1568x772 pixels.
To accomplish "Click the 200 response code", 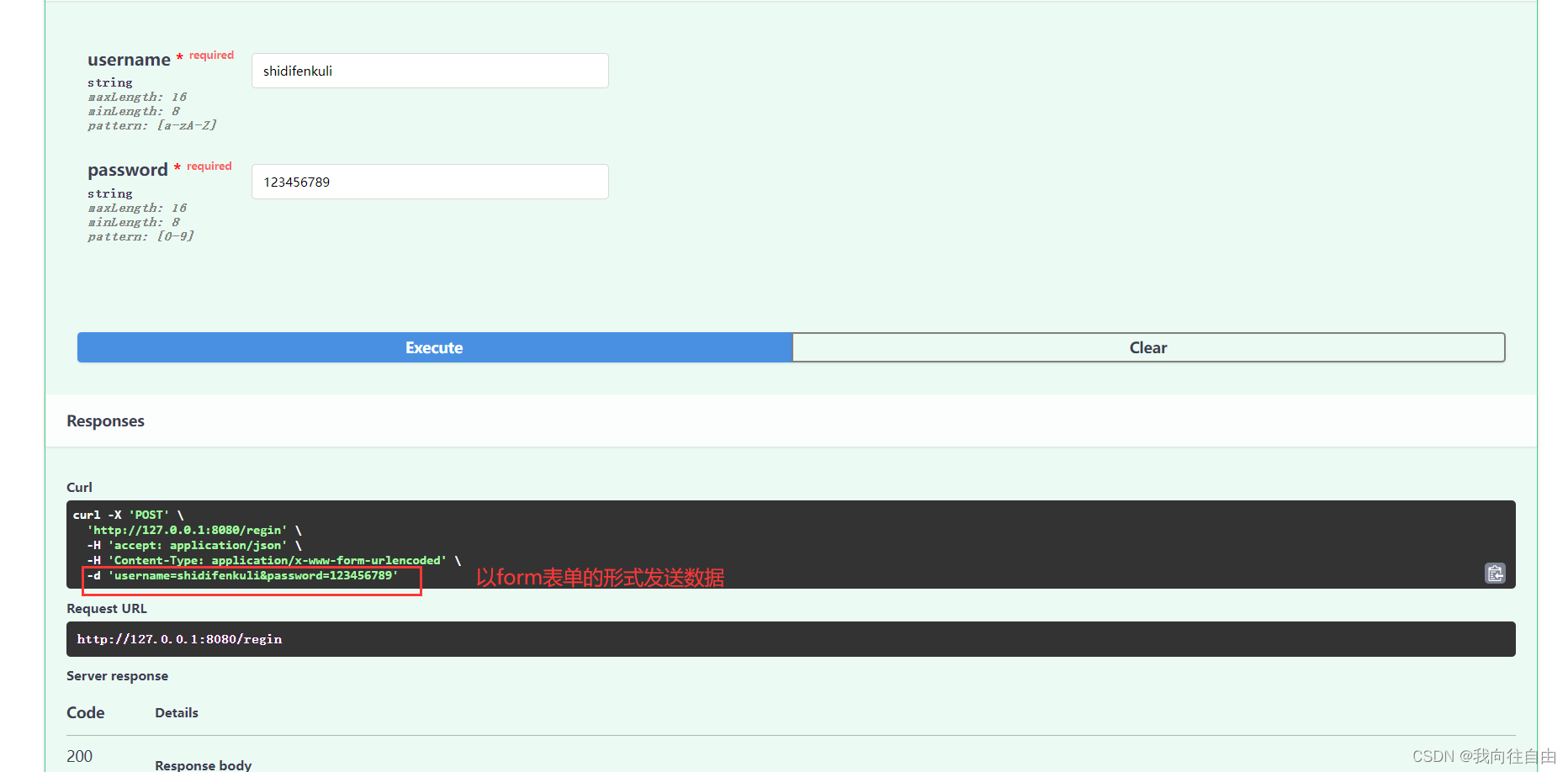I will tap(79, 756).
